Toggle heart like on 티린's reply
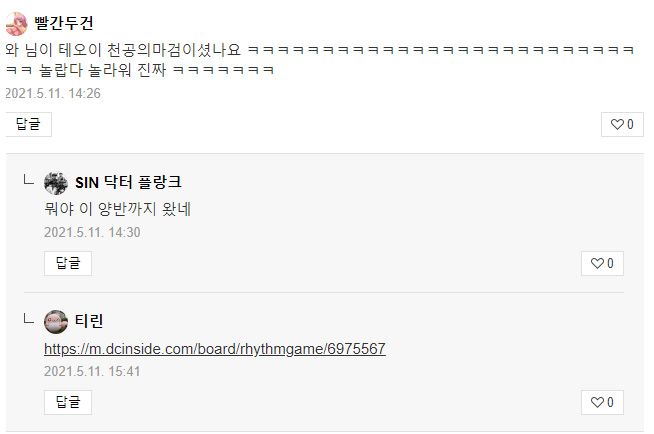Viewport: 654px width, 434px height. tap(602, 402)
